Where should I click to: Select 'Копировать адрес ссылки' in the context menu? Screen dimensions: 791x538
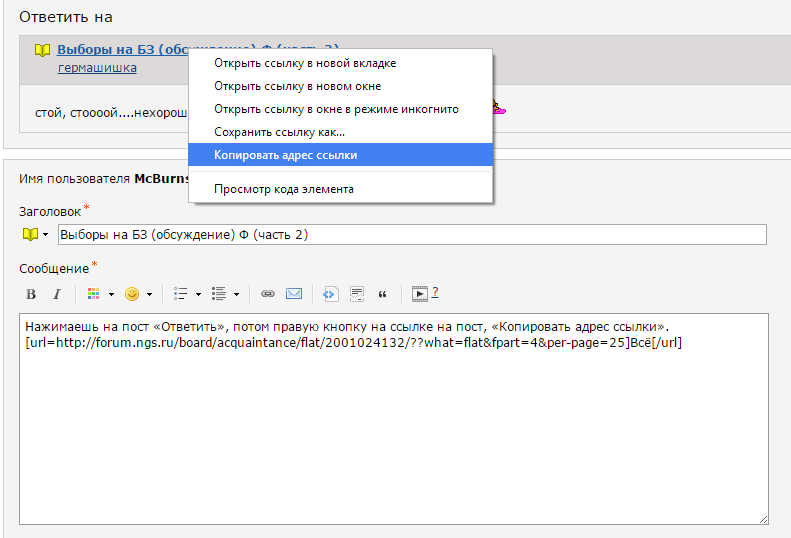click(285, 155)
